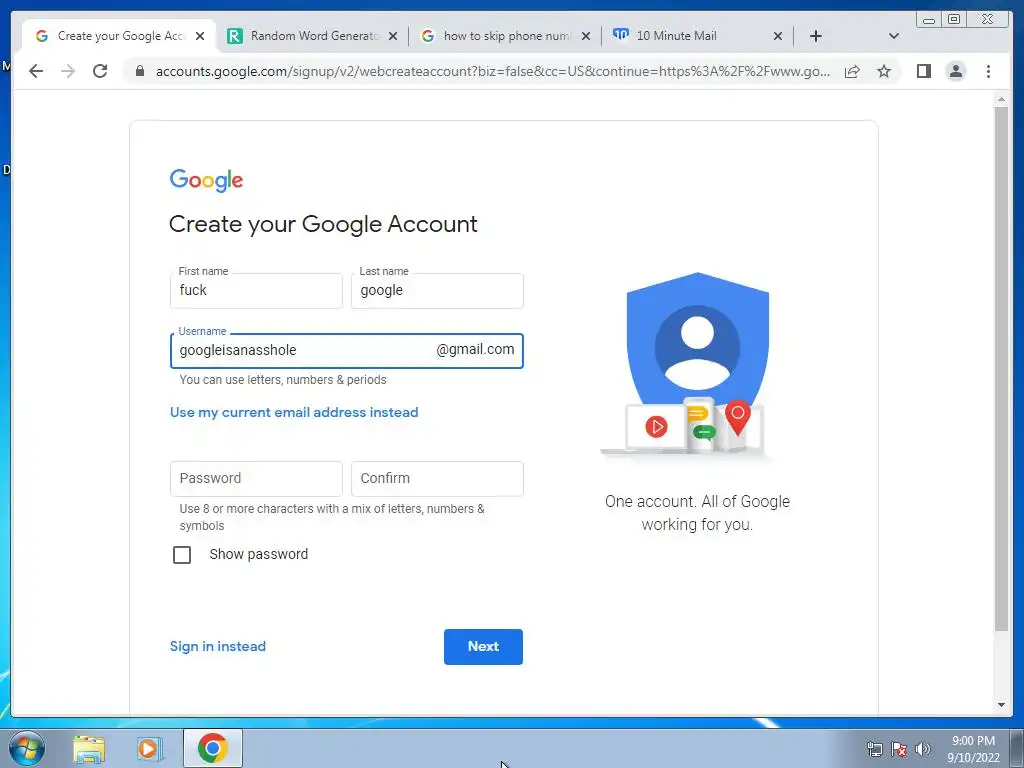Image resolution: width=1024 pixels, height=768 pixels.
Task: Switch to the Random Word Generator tab
Action: tap(312, 36)
